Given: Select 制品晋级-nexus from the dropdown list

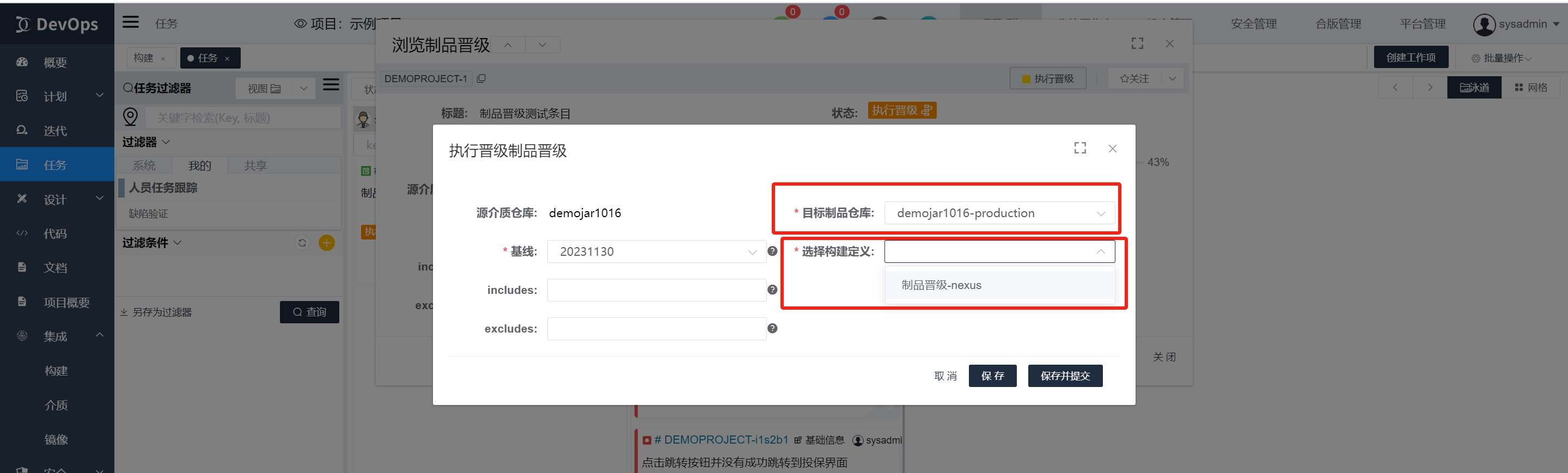Looking at the screenshot, I should point(941,285).
